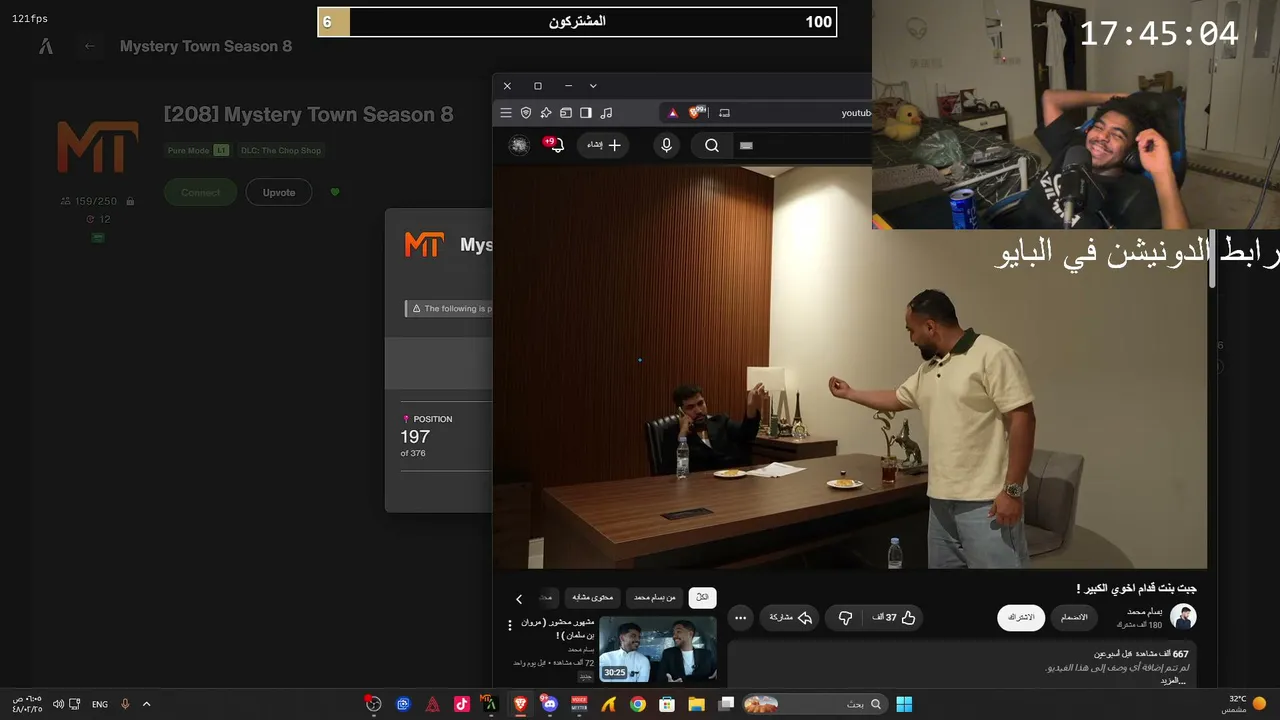This screenshot has width=1280, height=720.
Task: Open the 30:25 suggested video thumbnail
Action: [657, 649]
